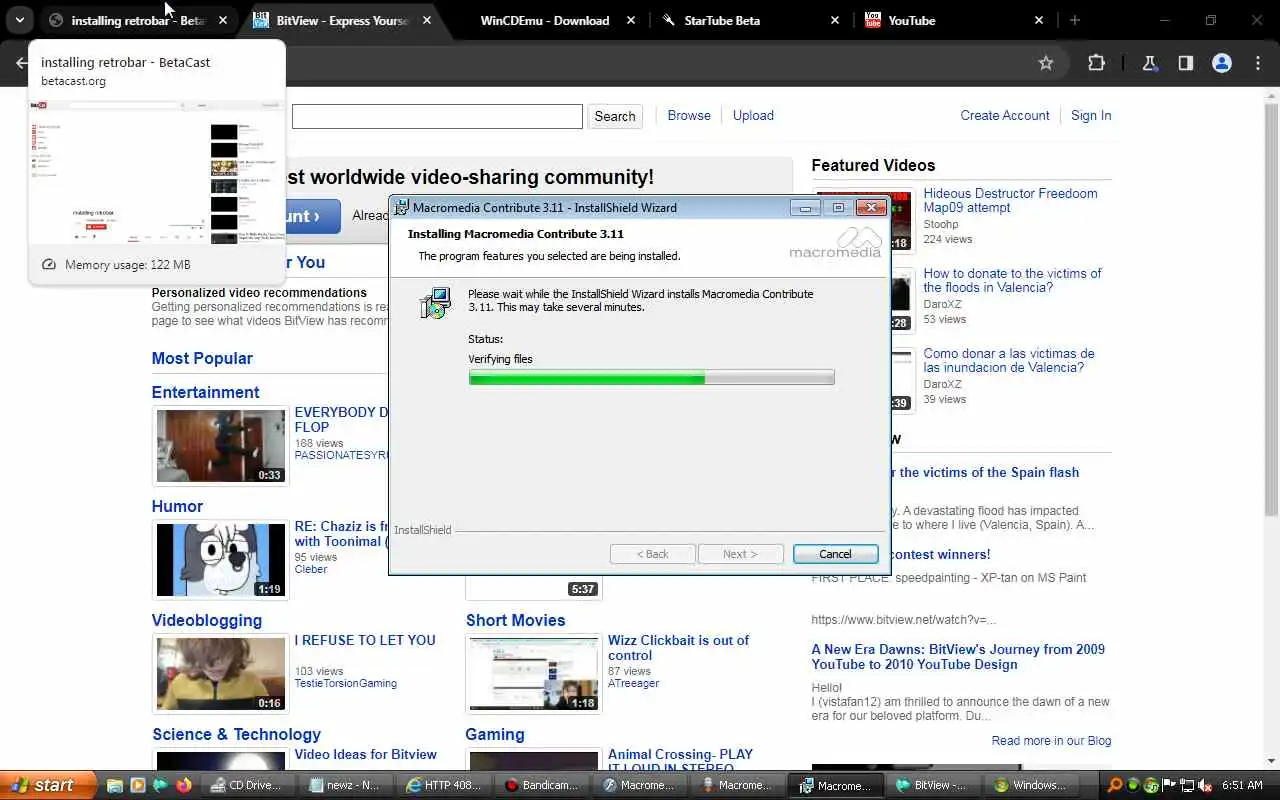Open I REFUSE TO LET YOU video title
The image size is (1280, 800).
[365, 640]
